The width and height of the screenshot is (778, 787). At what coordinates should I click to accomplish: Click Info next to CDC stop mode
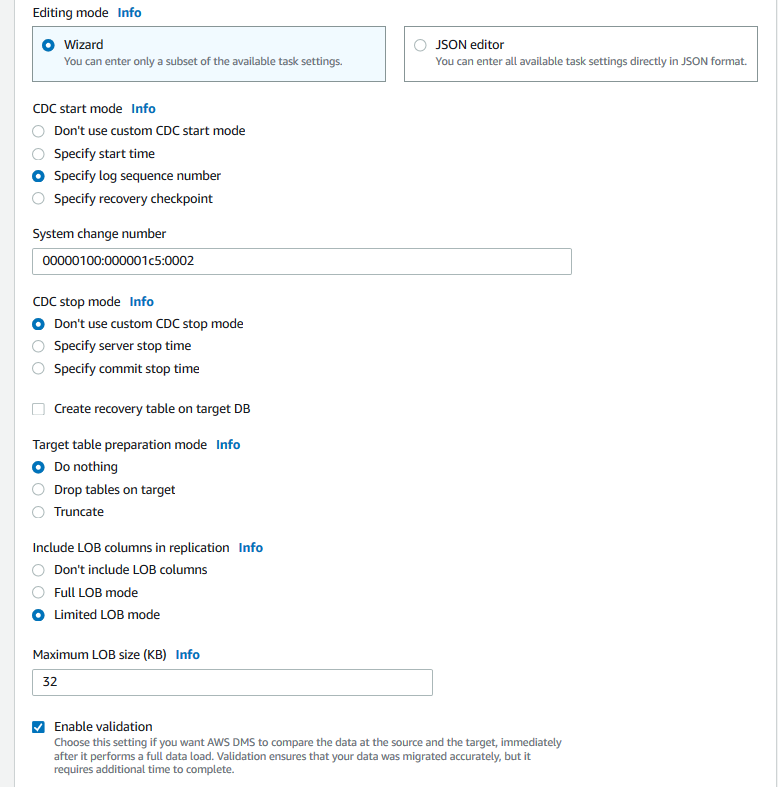point(141,302)
